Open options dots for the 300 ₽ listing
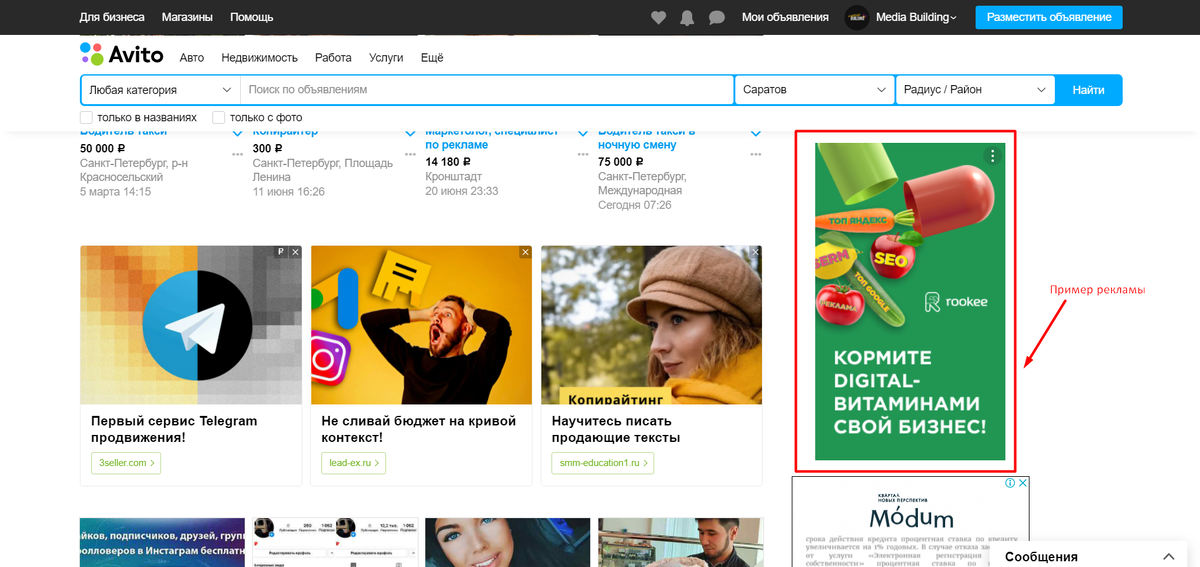The width and height of the screenshot is (1200, 567). (410, 154)
